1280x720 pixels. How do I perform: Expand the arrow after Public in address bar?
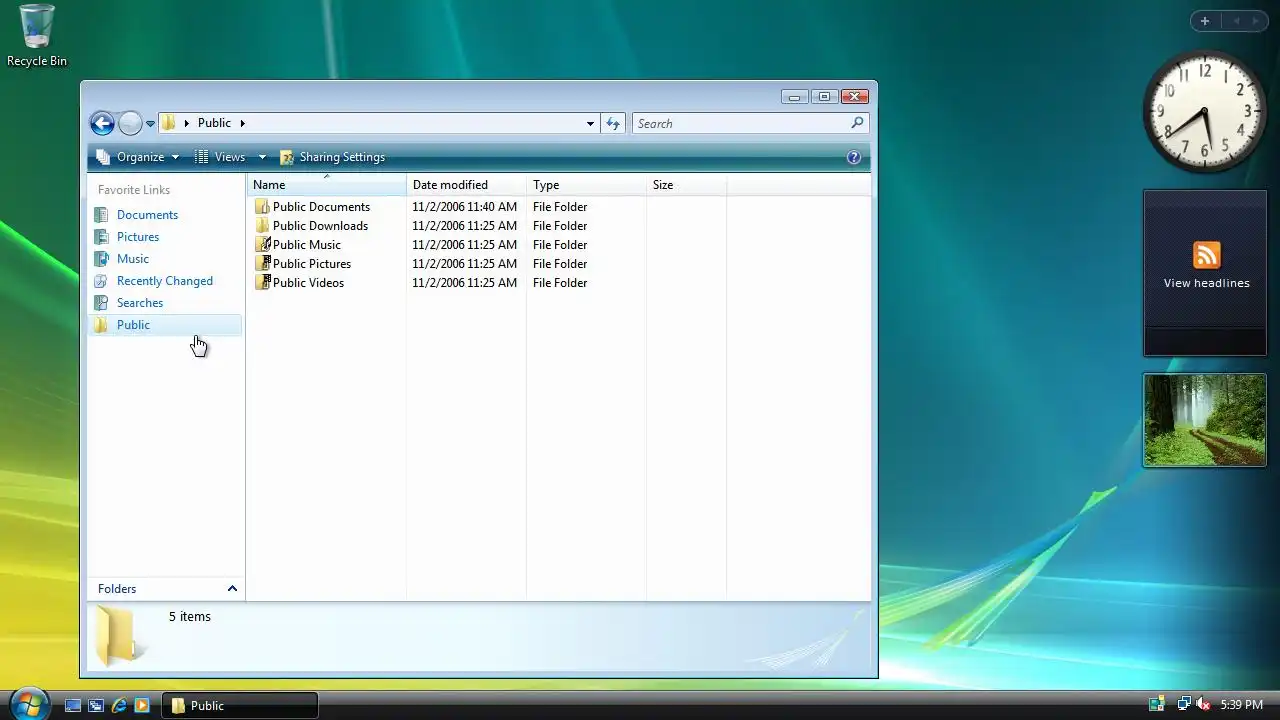tap(242, 123)
